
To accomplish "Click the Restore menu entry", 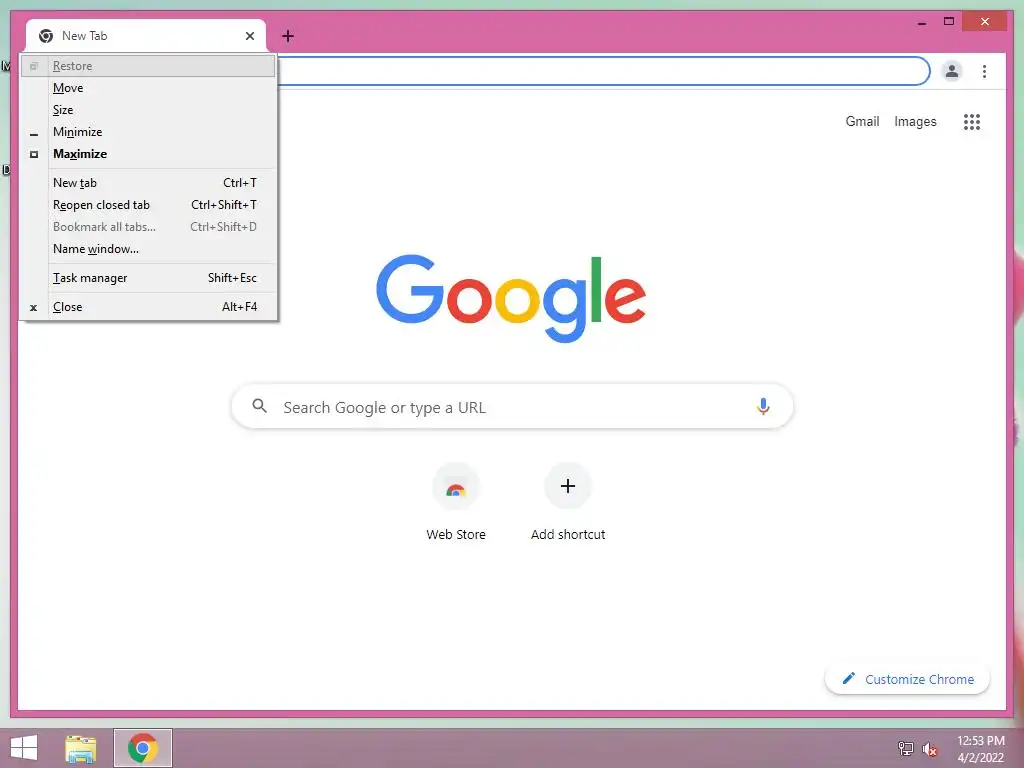I will [x=148, y=66].
